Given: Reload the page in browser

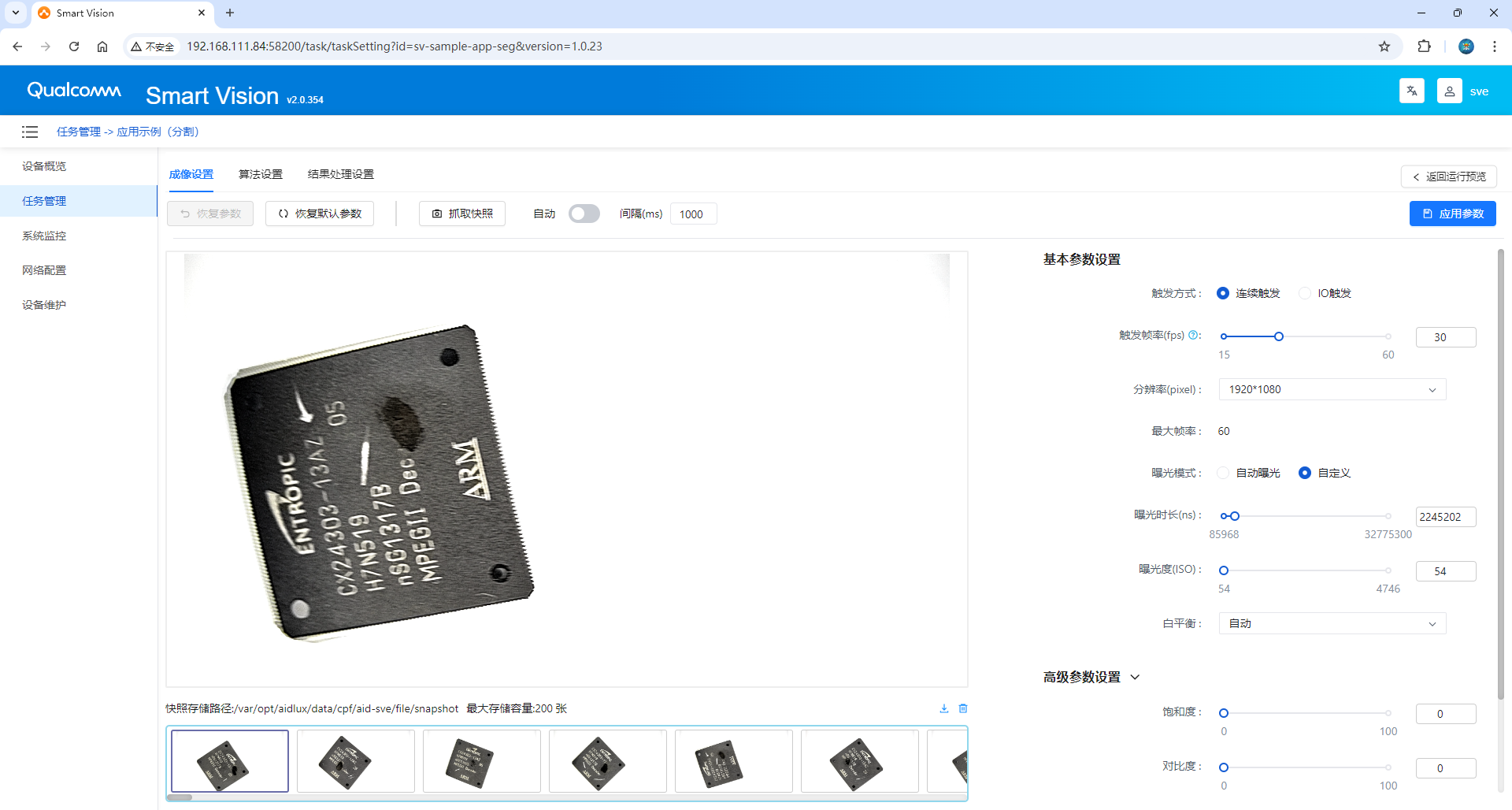Looking at the screenshot, I should 74,46.
